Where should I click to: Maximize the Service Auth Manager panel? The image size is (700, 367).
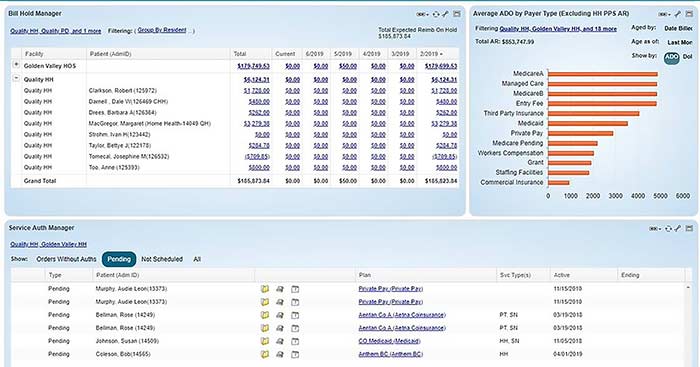point(690,228)
